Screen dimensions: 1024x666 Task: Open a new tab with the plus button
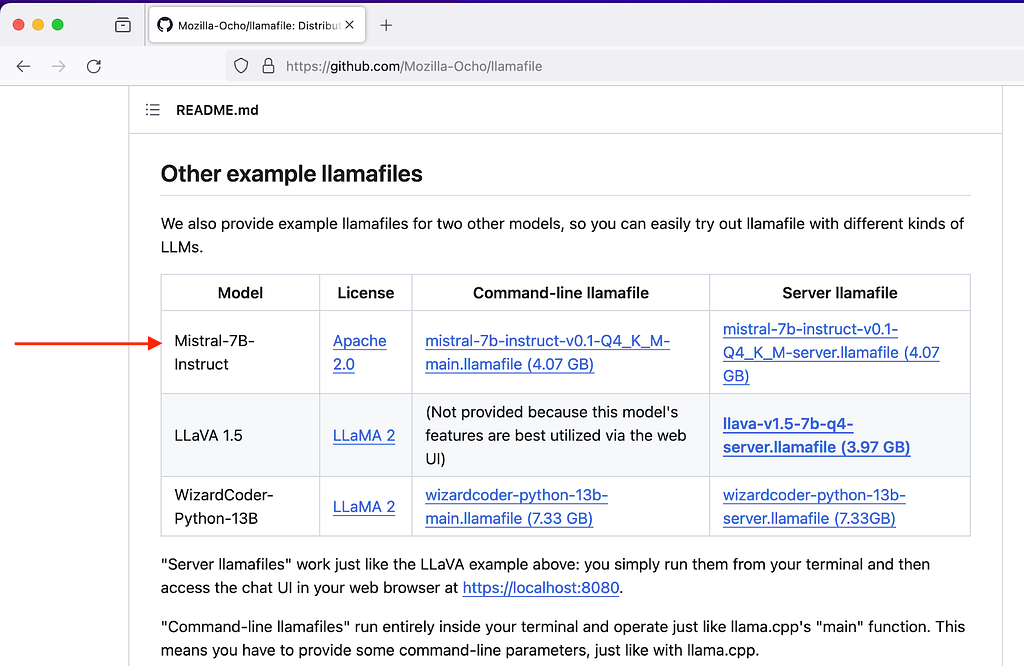click(x=386, y=25)
